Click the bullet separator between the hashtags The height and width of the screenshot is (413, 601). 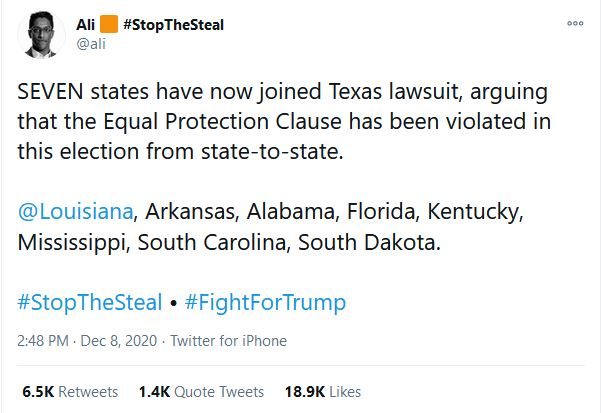point(174,303)
